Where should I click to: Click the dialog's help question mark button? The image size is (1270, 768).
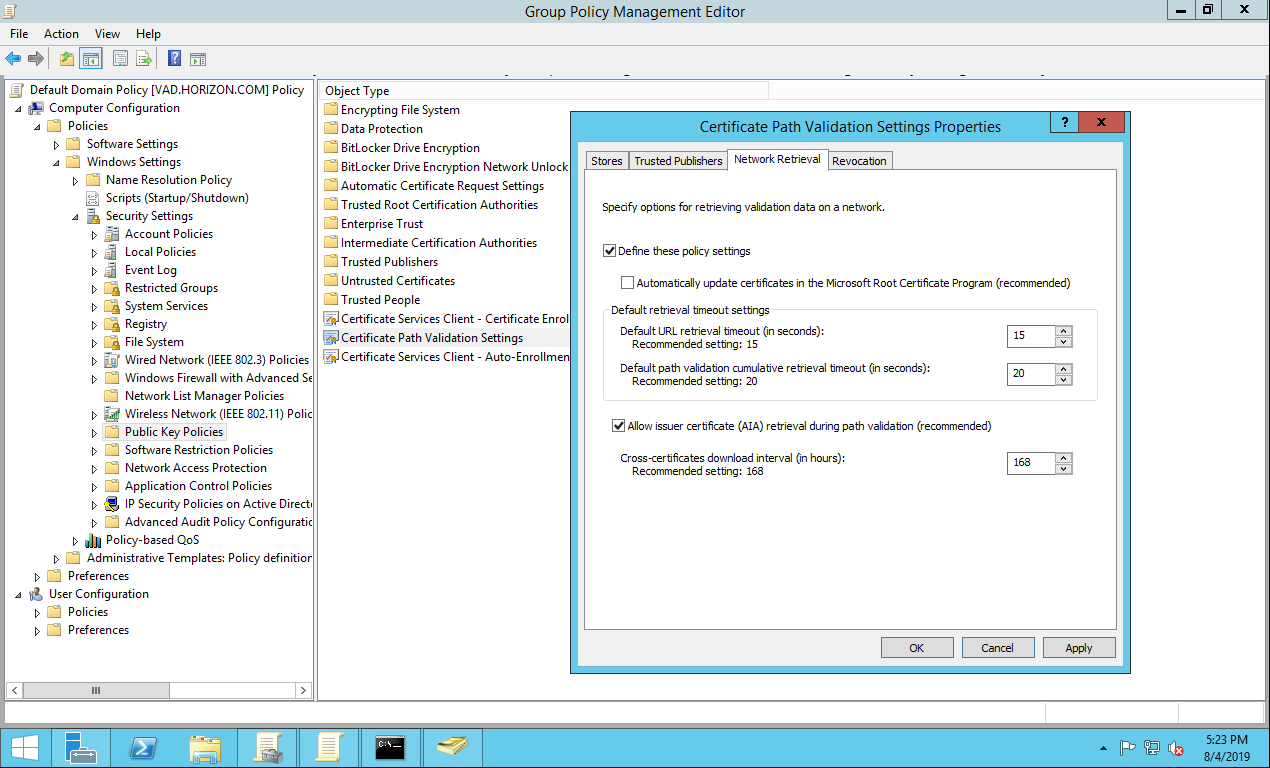point(1064,122)
